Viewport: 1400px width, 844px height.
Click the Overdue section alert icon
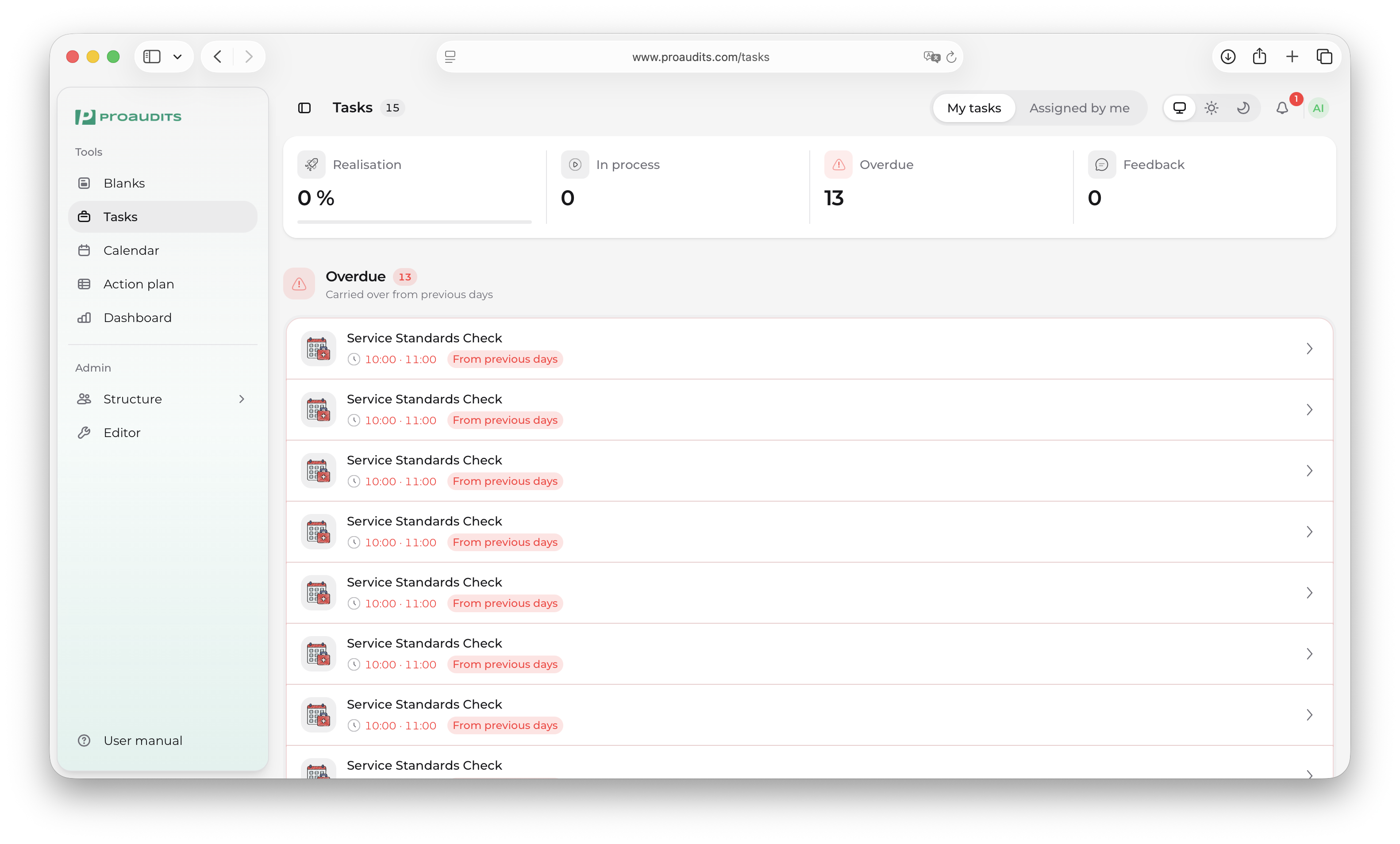(x=300, y=284)
